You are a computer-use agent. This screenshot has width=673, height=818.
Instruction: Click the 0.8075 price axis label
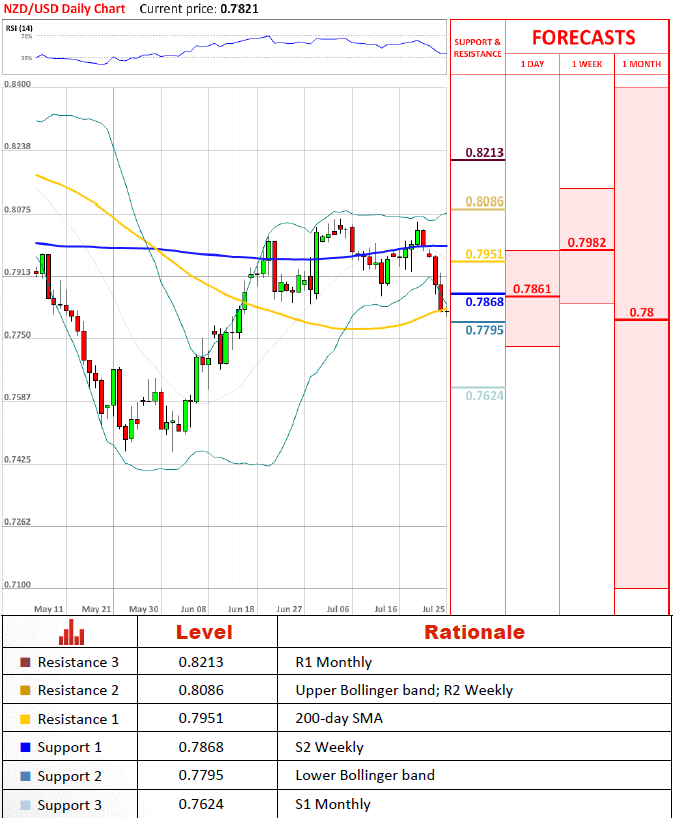point(18,210)
